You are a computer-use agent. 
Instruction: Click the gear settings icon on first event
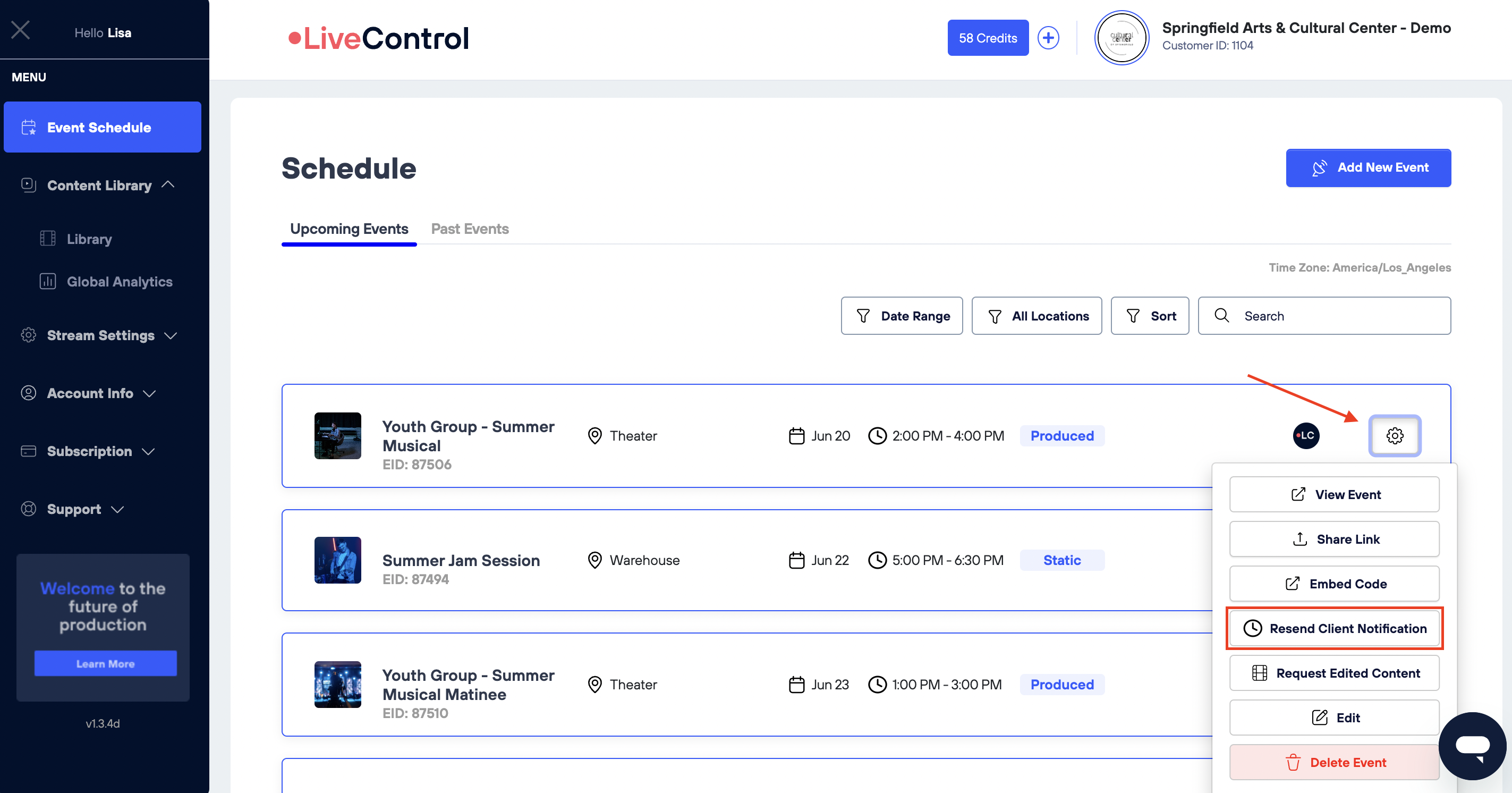coord(1395,435)
